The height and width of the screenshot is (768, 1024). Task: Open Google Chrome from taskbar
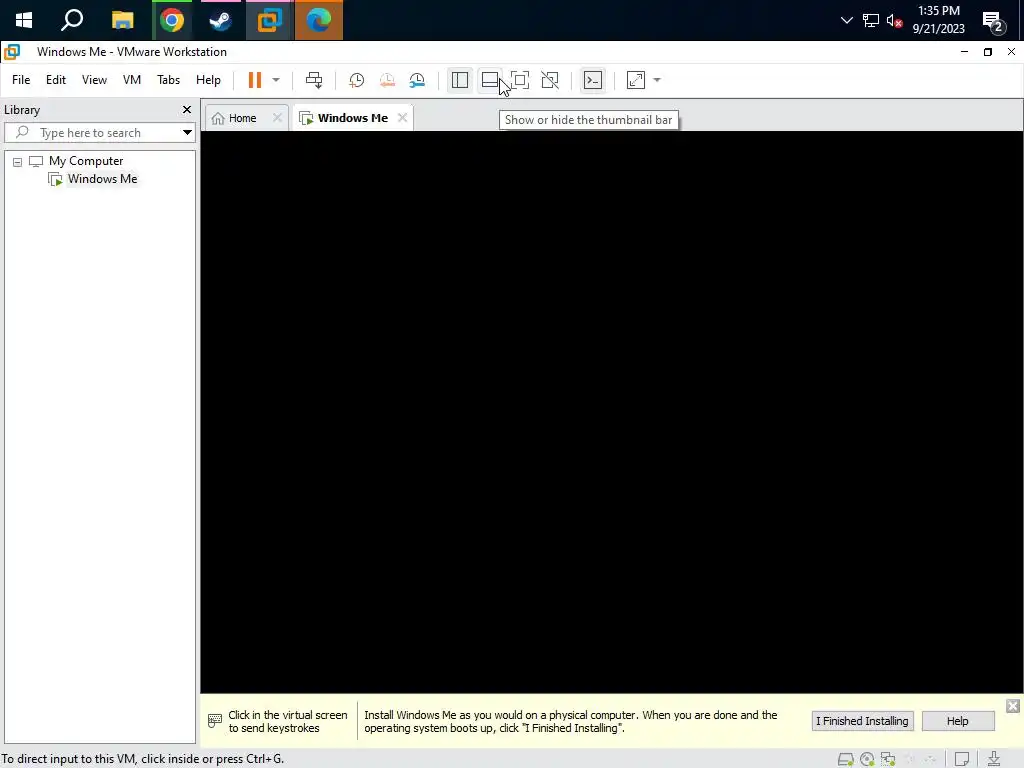tap(172, 20)
